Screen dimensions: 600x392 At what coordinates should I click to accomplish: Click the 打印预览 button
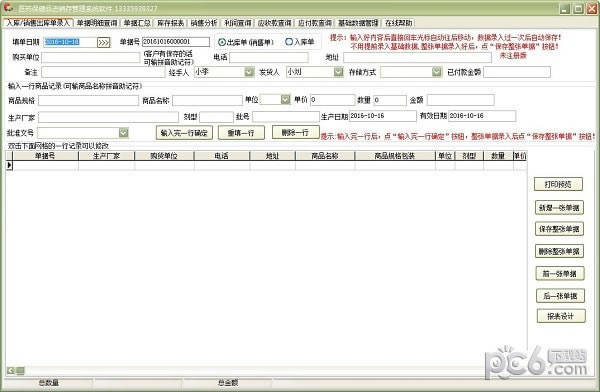558,184
